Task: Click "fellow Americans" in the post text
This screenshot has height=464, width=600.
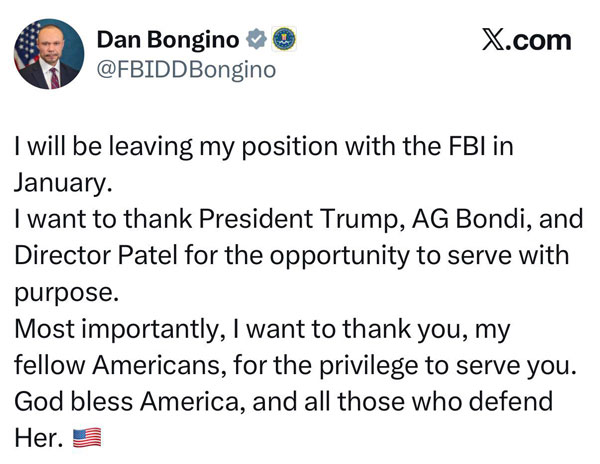Action: coord(110,364)
